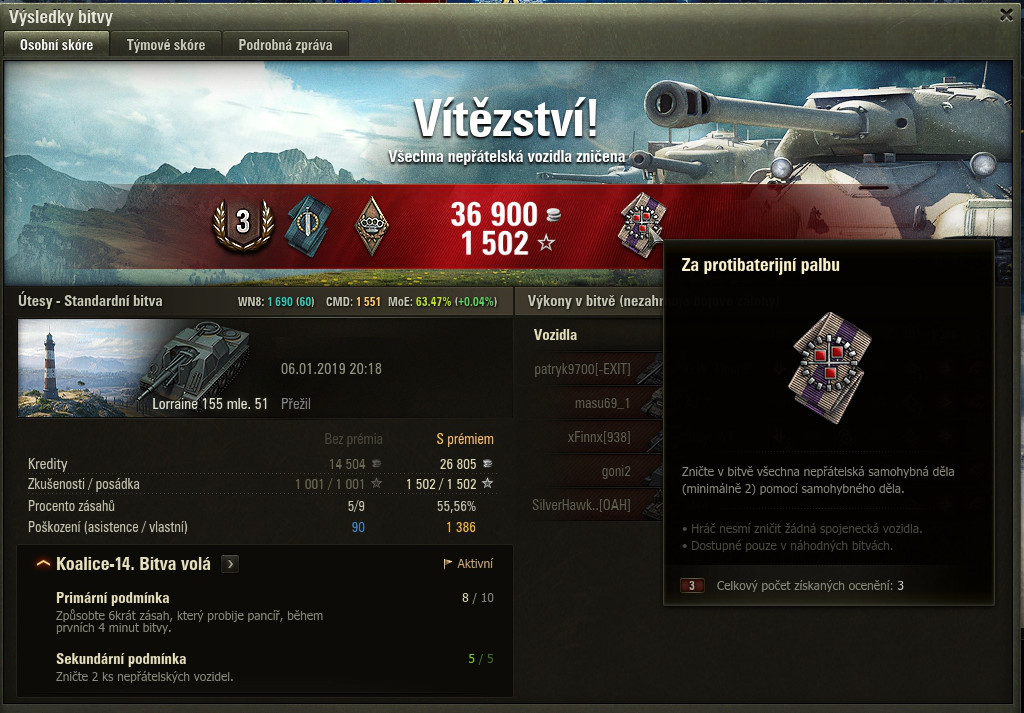Switch to the Týmové skóre tab
The image size is (1024, 713).
pos(166,45)
